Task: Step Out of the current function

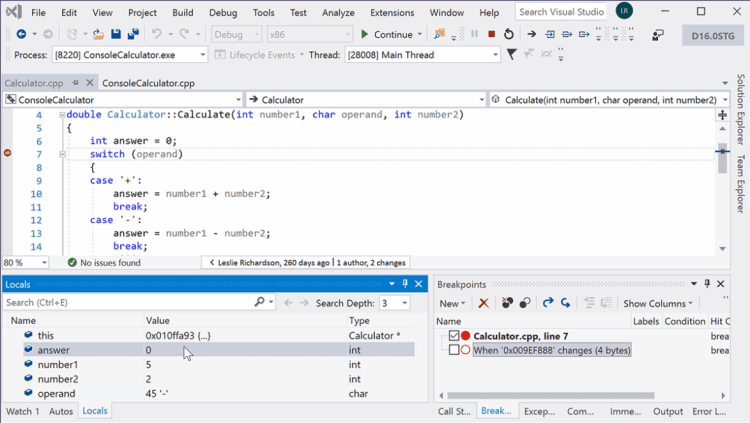Action: 584,34
